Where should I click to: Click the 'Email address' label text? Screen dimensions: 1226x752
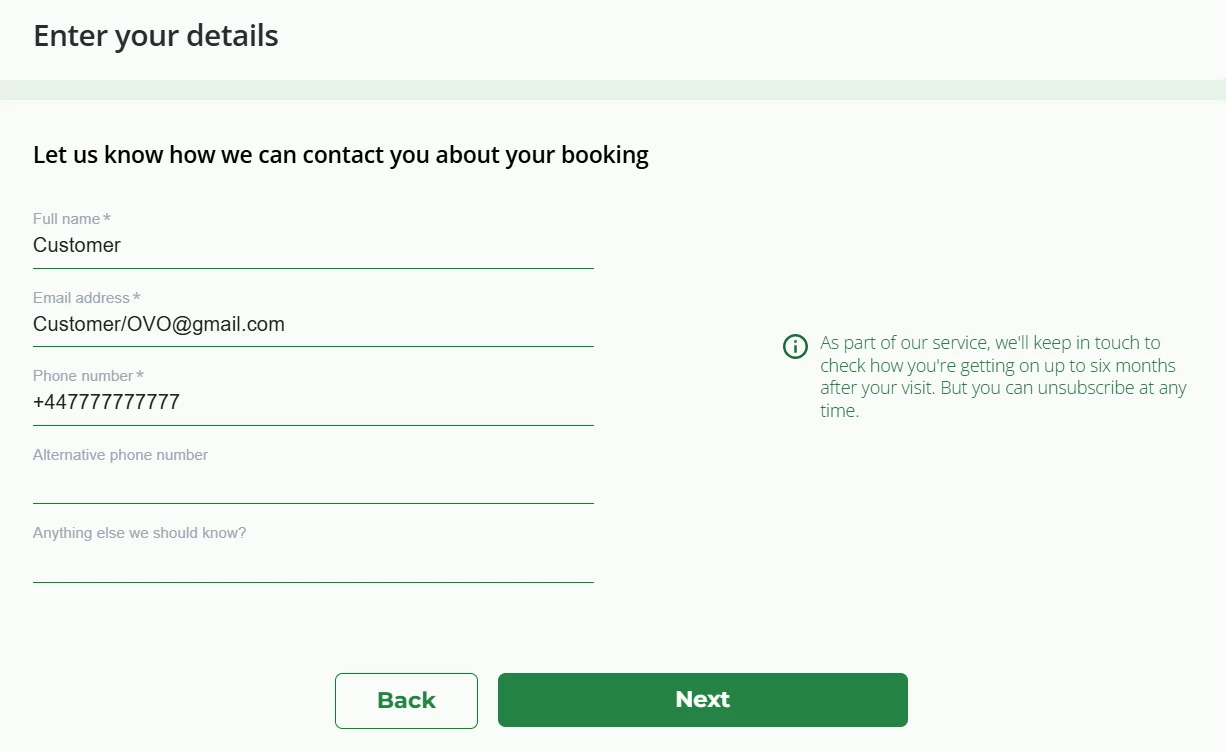(x=81, y=298)
